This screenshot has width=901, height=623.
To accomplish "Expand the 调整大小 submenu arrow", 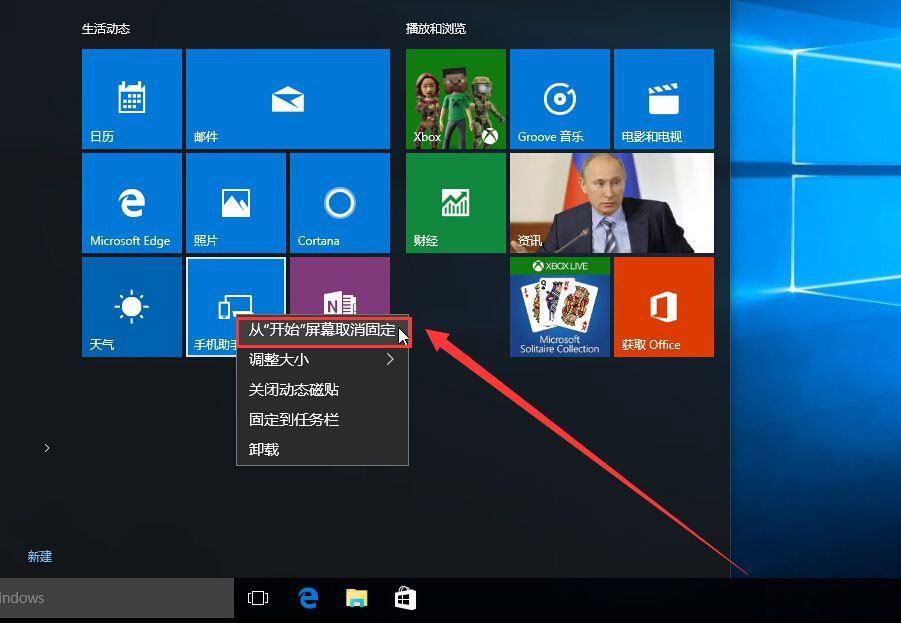I will coord(390,359).
